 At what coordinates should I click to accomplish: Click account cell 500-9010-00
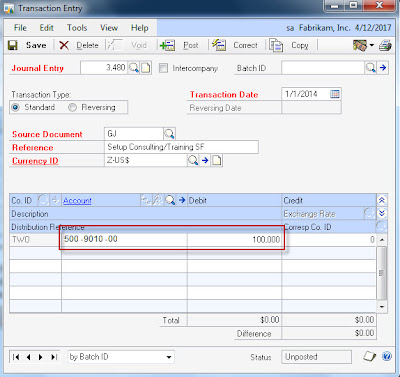pyautogui.click(x=124, y=239)
